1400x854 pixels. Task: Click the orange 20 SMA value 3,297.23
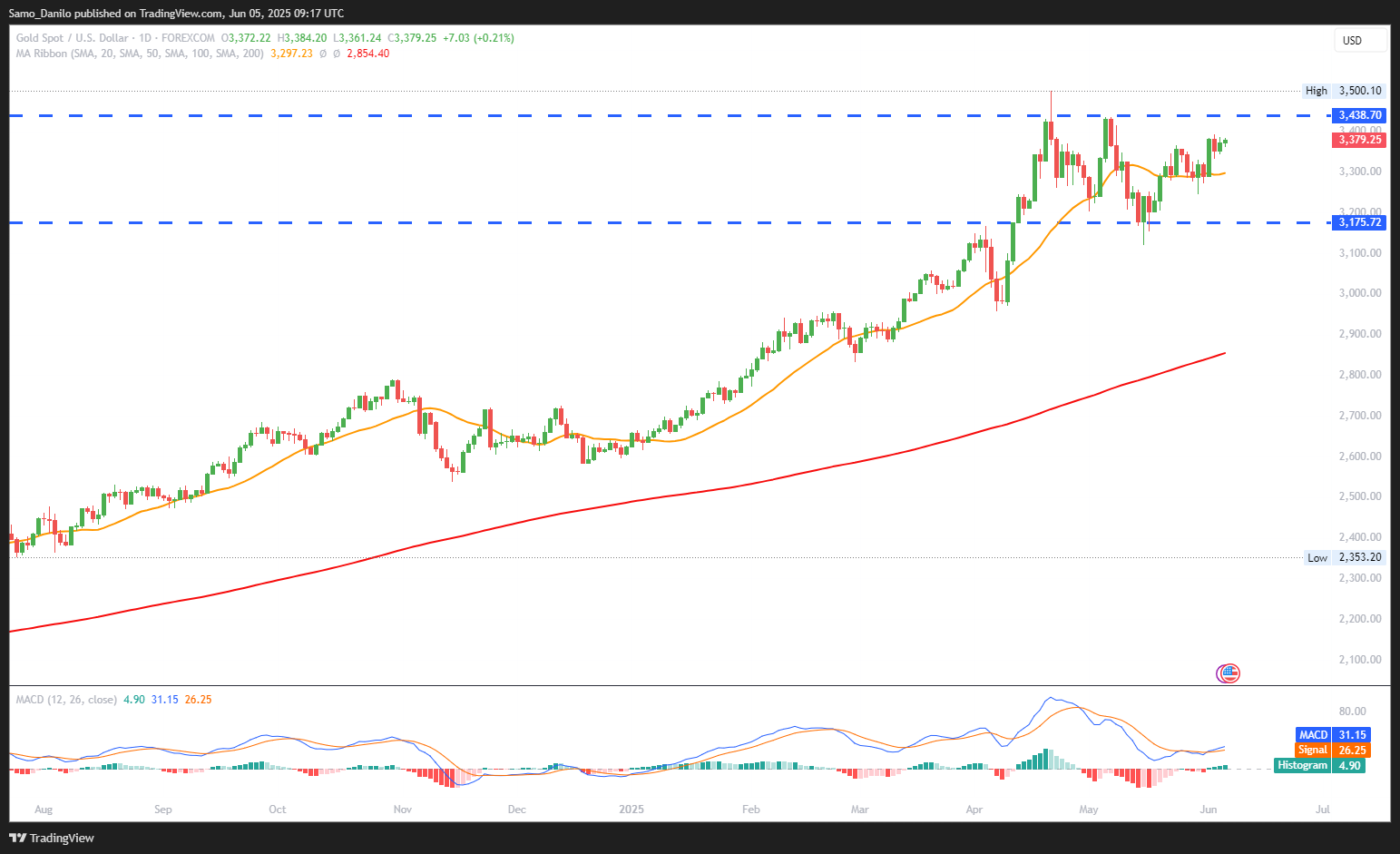point(291,54)
